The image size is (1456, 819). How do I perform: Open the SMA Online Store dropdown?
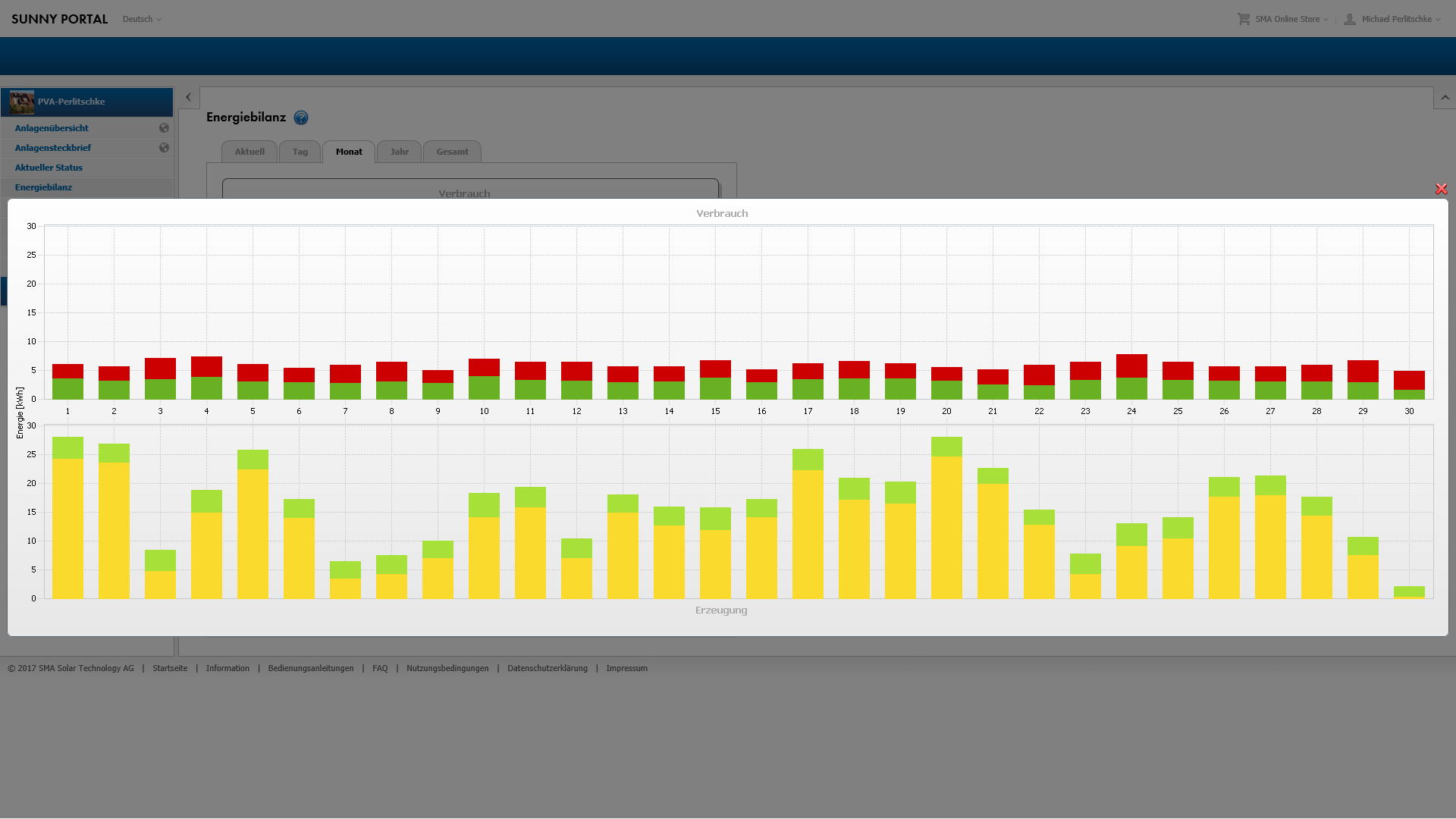pyautogui.click(x=1291, y=19)
